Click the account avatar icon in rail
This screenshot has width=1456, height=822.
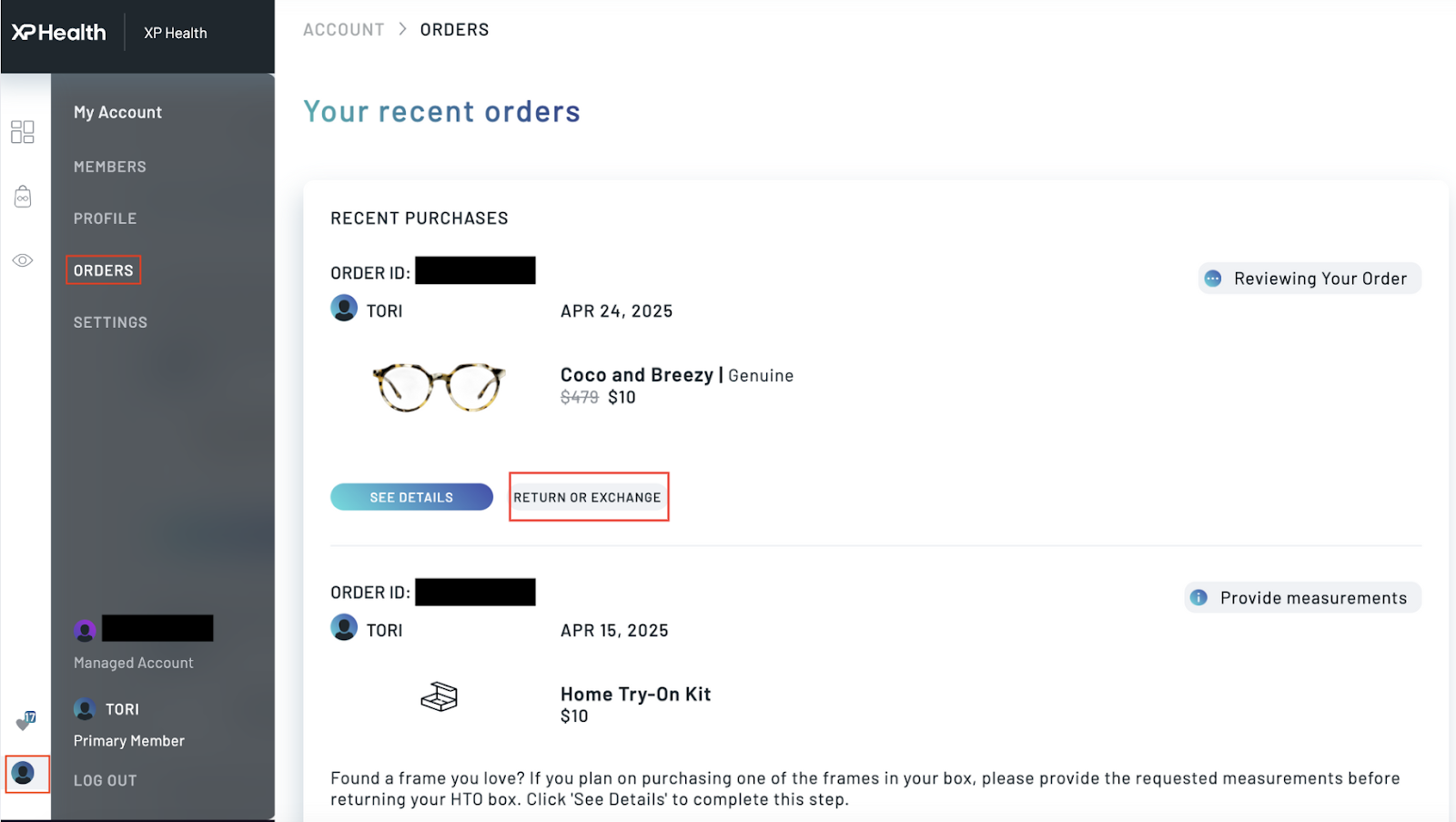point(24,774)
